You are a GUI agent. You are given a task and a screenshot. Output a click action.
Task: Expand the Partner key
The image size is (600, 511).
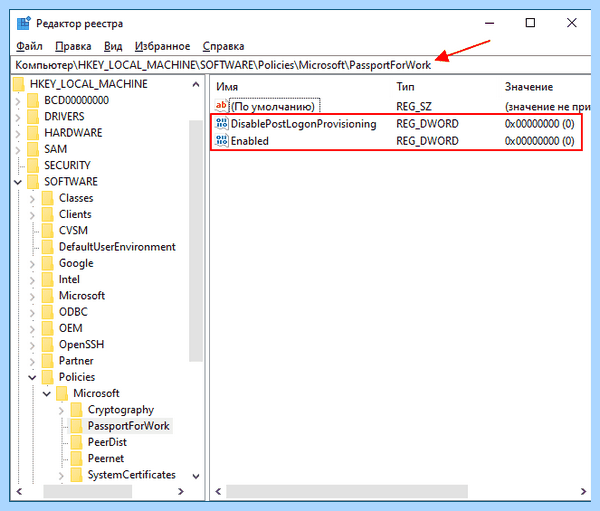pyautogui.click(x=33, y=362)
